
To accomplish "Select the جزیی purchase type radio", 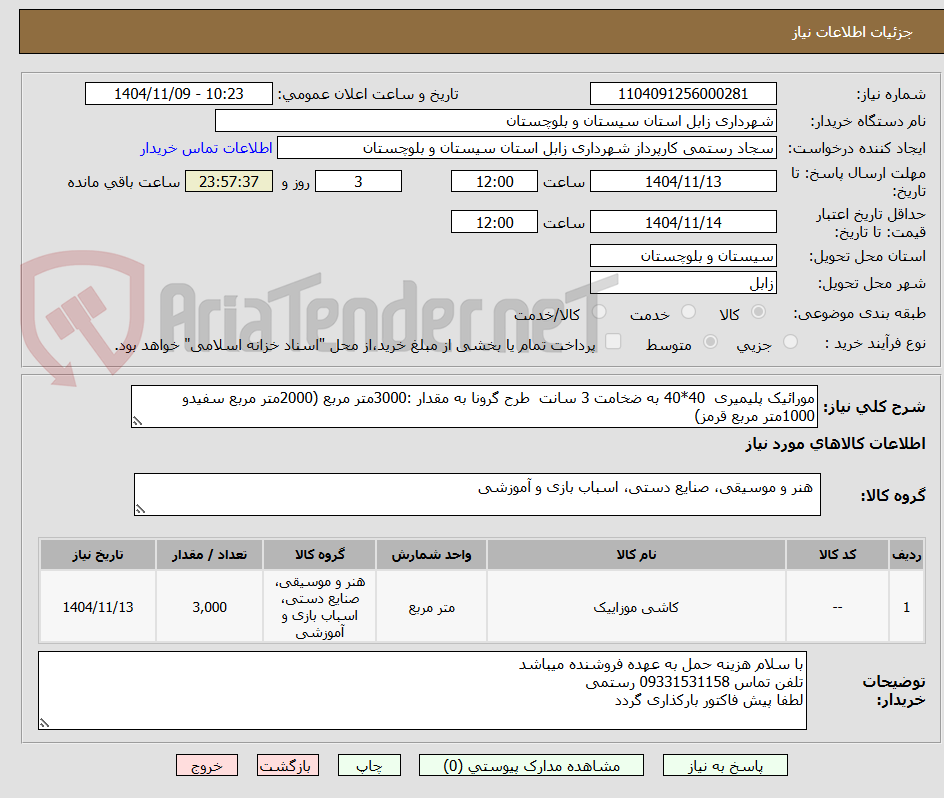I will coord(790,342).
